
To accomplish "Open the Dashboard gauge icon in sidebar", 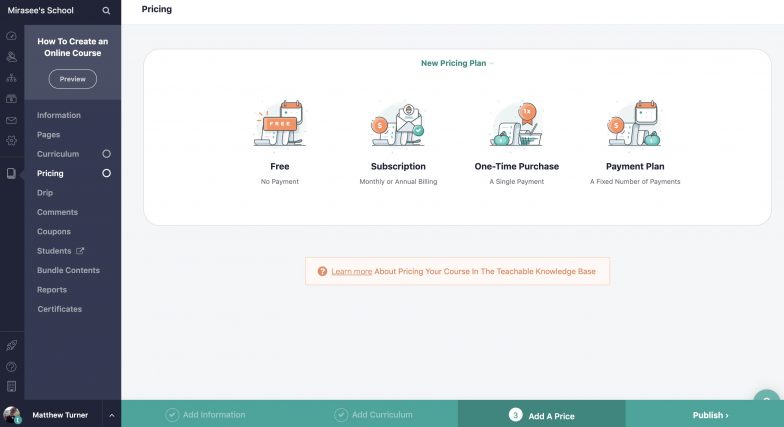I will 12,36.
